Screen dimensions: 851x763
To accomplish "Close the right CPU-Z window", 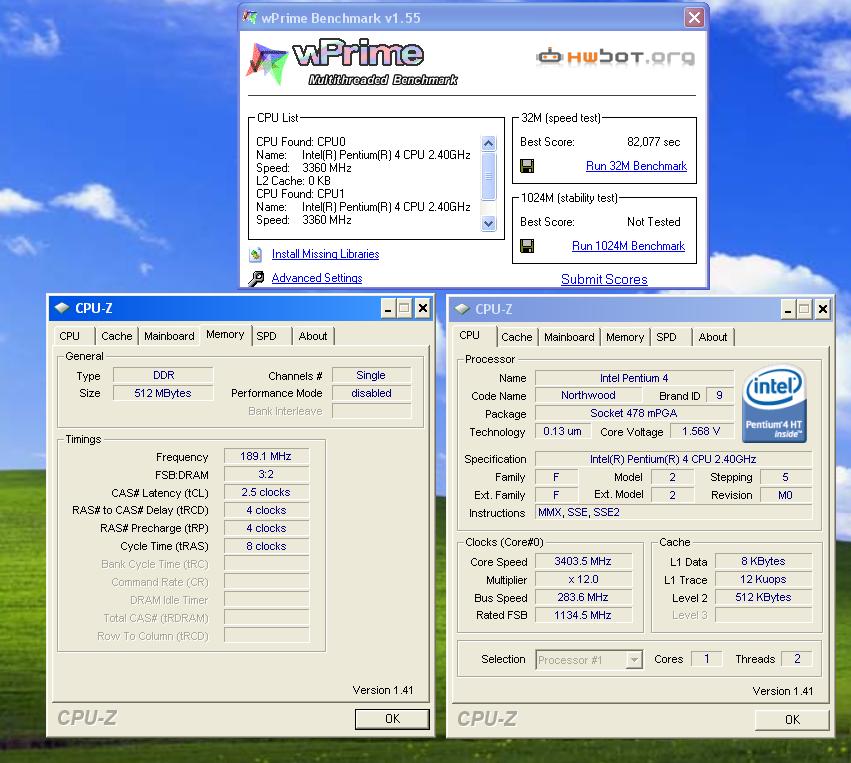I will [823, 309].
